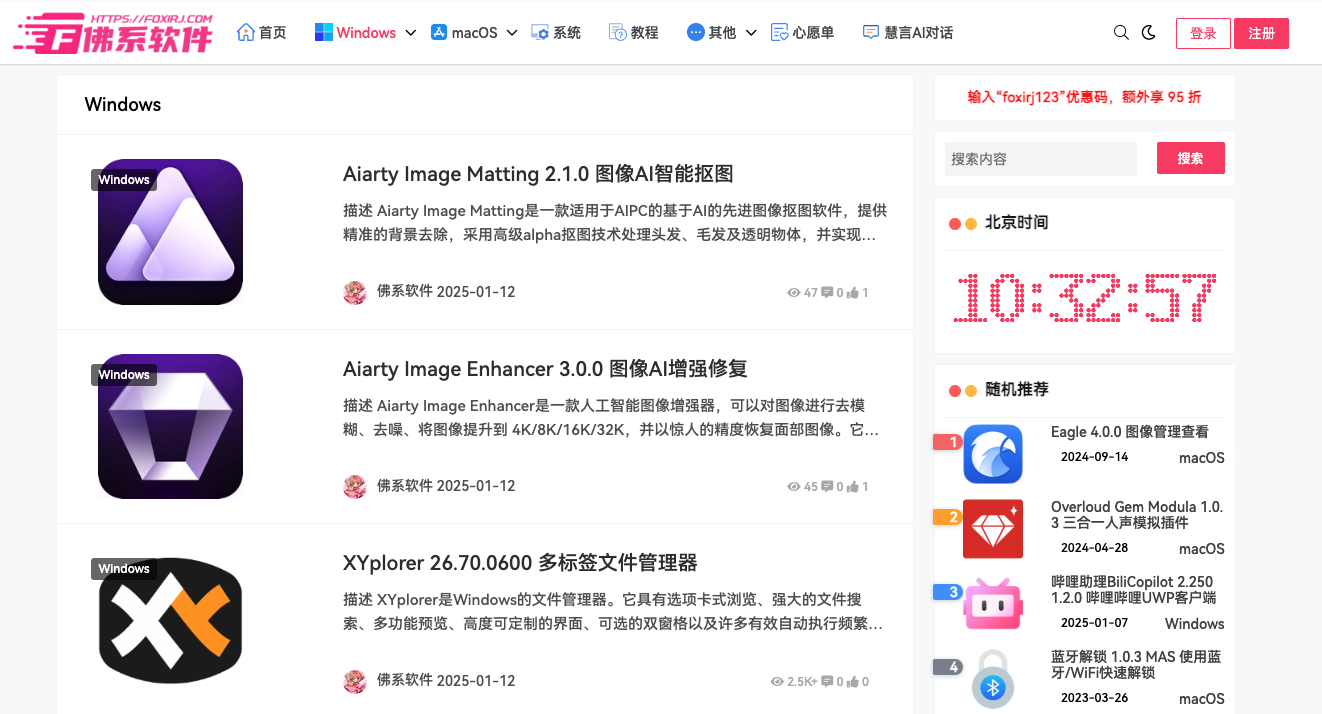Click the macOS app store icon in navbar

(x=439, y=32)
